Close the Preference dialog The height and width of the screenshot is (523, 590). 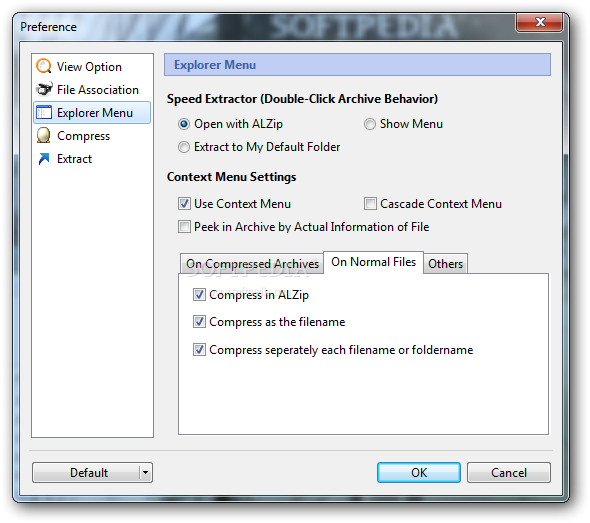point(540,22)
